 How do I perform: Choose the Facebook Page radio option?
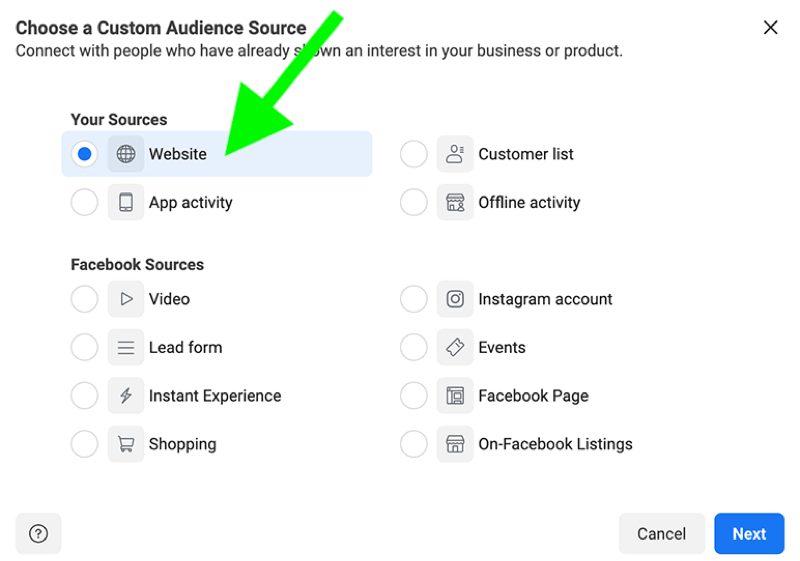tap(414, 396)
